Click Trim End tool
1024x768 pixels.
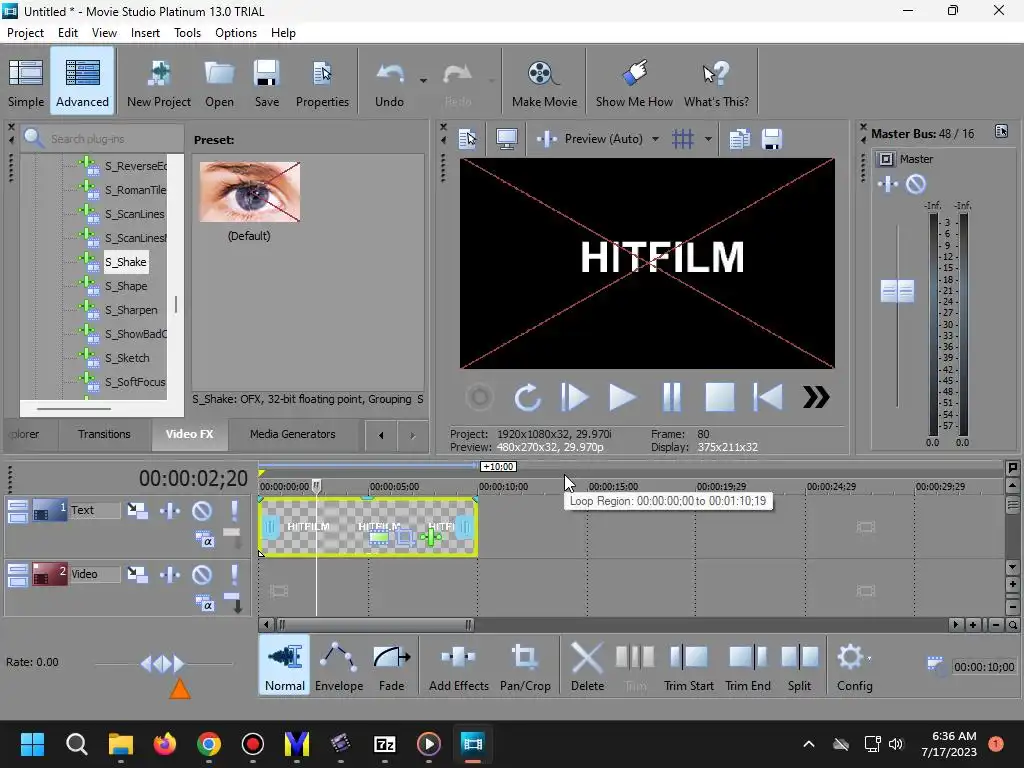click(748, 666)
